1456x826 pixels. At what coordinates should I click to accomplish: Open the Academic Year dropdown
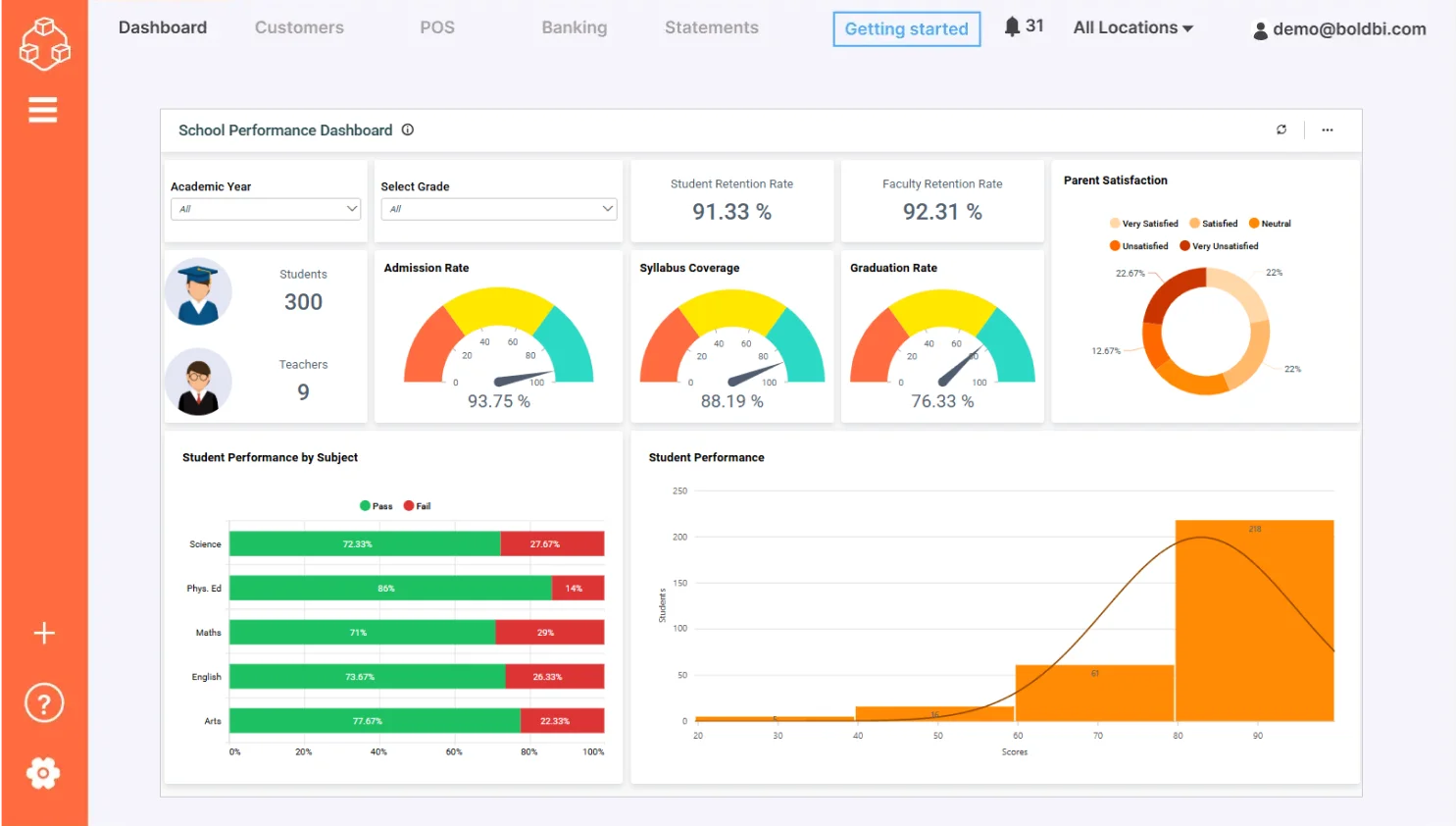coord(265,209)
